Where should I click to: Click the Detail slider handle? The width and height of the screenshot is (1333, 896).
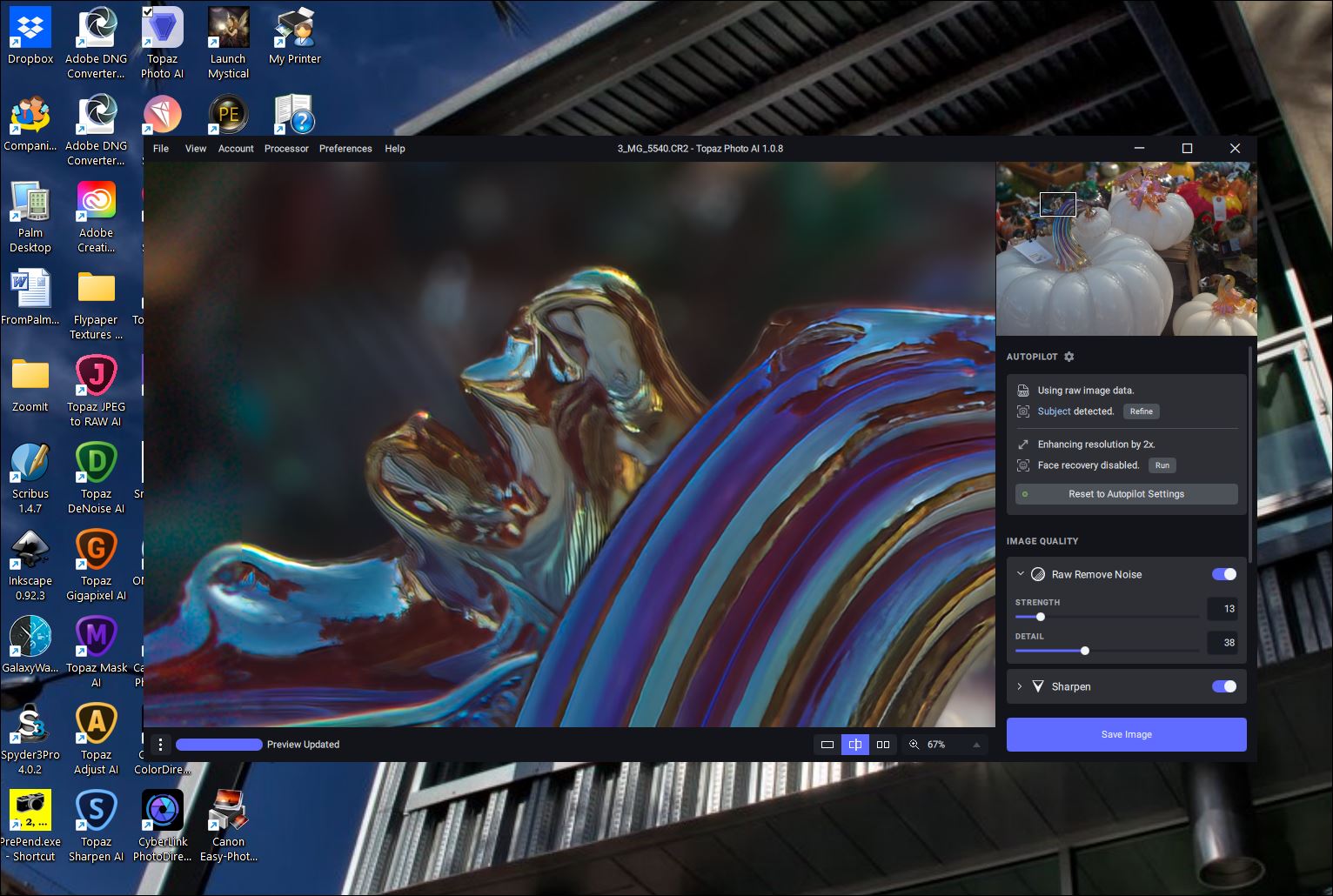click(1085, 651)
